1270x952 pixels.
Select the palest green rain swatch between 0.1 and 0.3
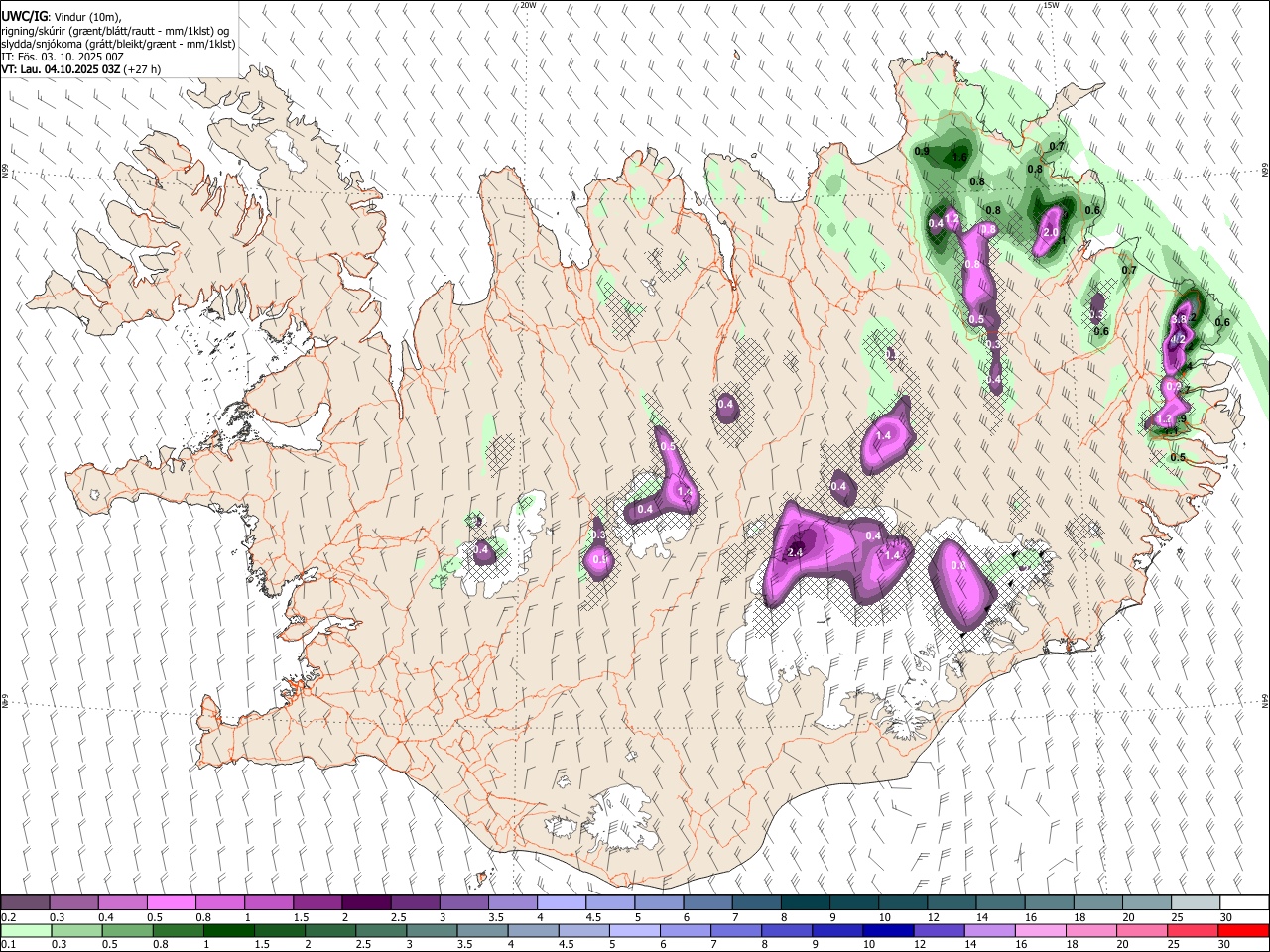pyautogui.click(x=26, y=931)
